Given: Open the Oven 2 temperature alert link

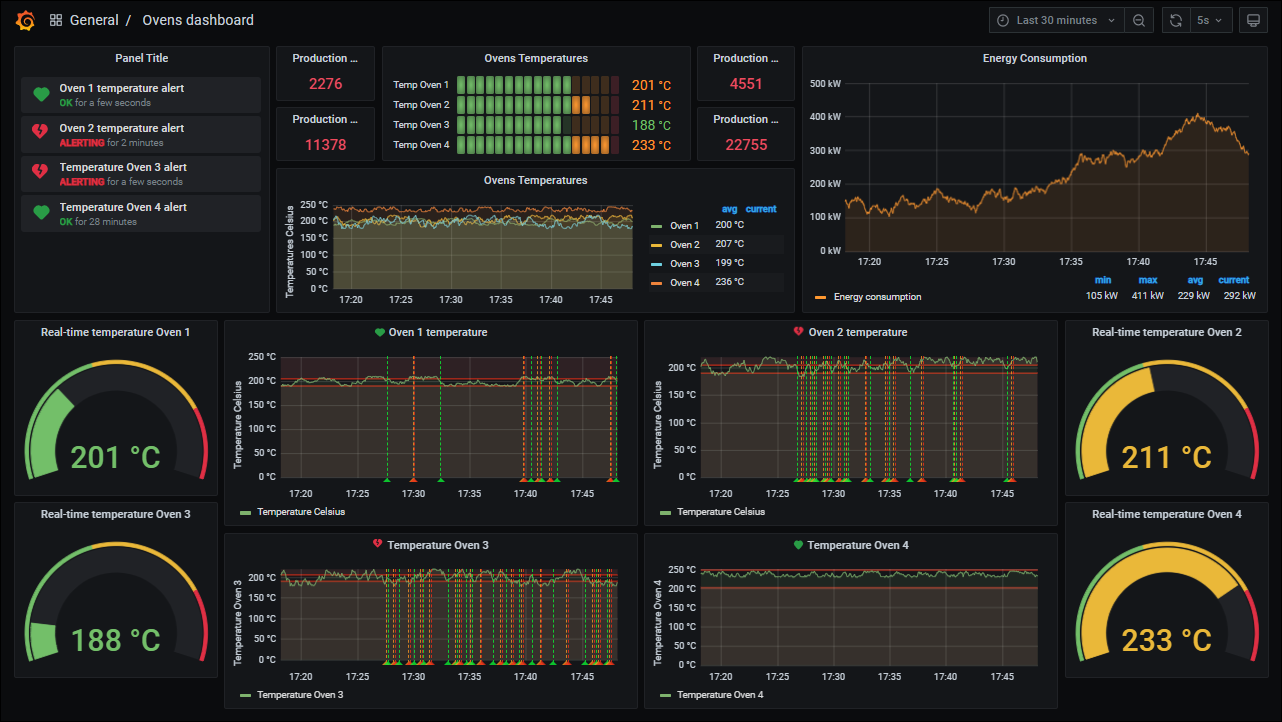Looking at the screenshot, I should (121, 128).
